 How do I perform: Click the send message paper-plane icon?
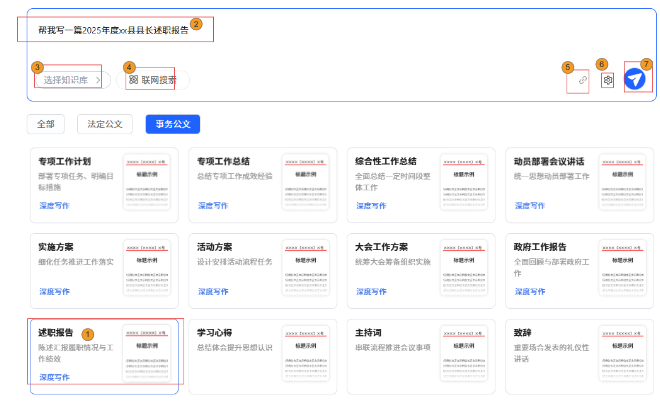pyautogui.click(x=635, y=79)
